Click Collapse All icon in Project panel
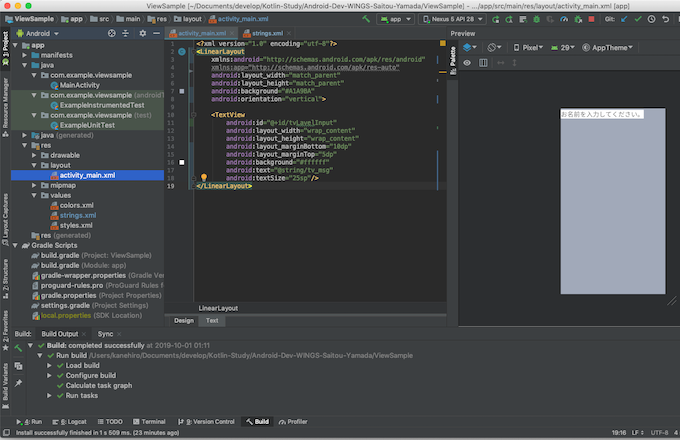The height and width of the screenshot is (440, 680). click(x=125, y=33)
